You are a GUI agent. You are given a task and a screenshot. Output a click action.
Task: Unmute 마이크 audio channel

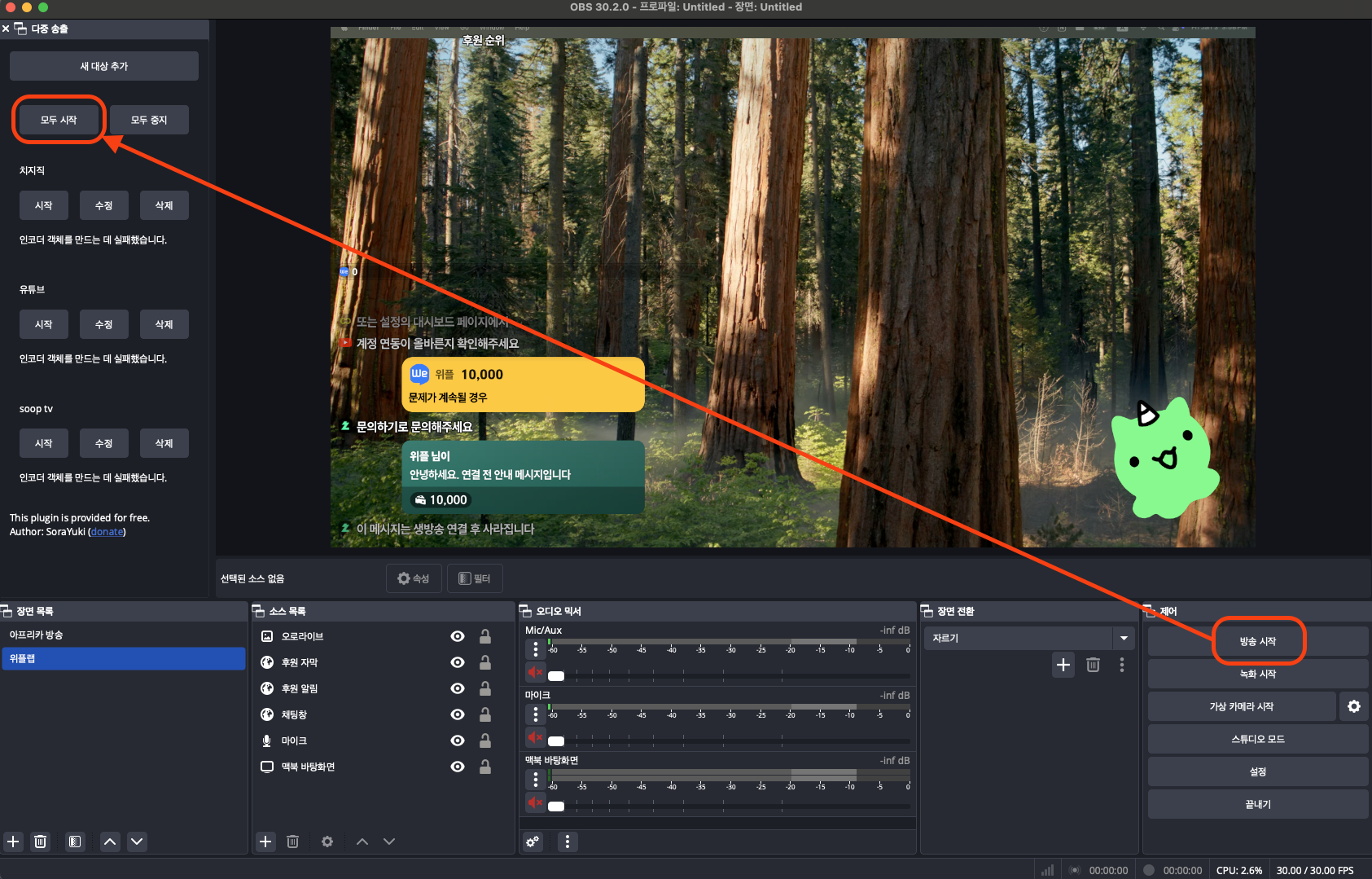tap(535, 737)
